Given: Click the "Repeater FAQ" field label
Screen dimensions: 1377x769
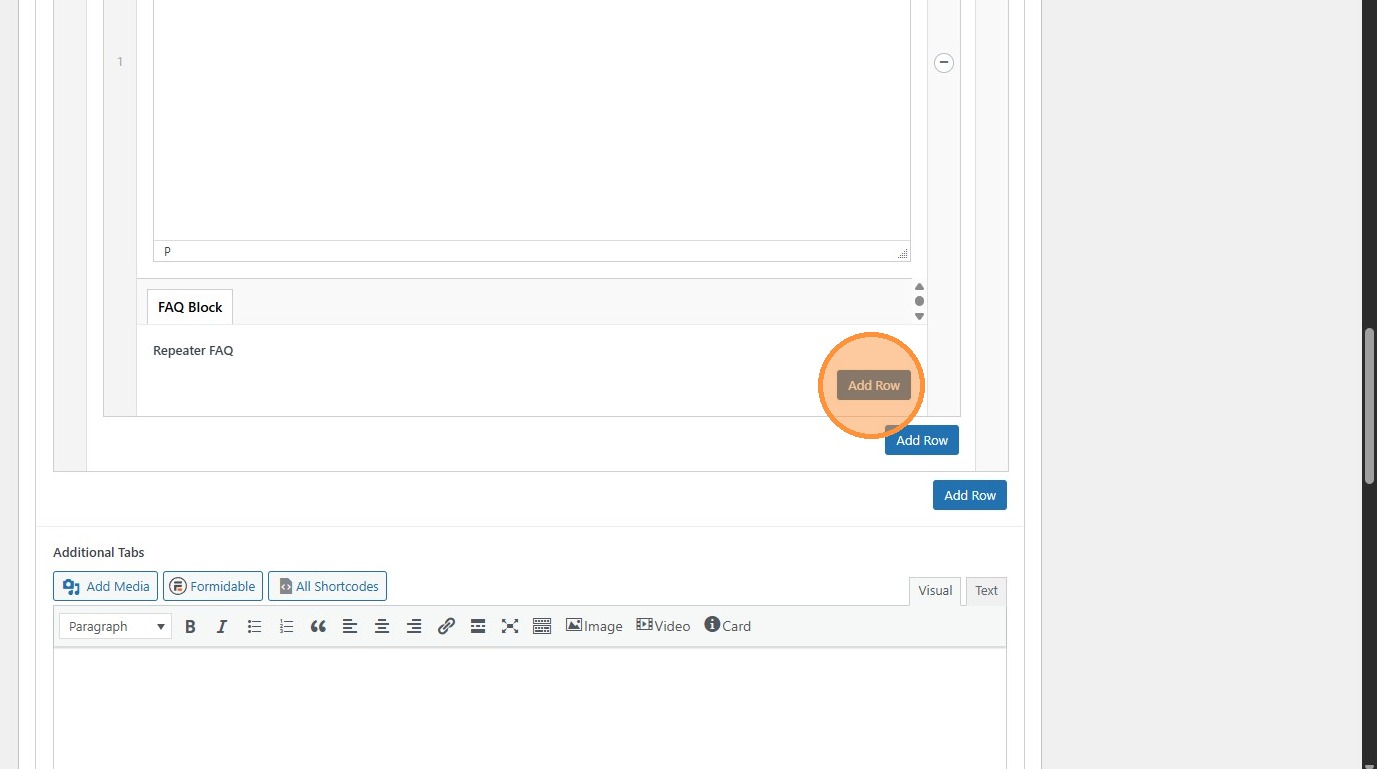Looking at the screenshot, I should (x=193, y=351).
